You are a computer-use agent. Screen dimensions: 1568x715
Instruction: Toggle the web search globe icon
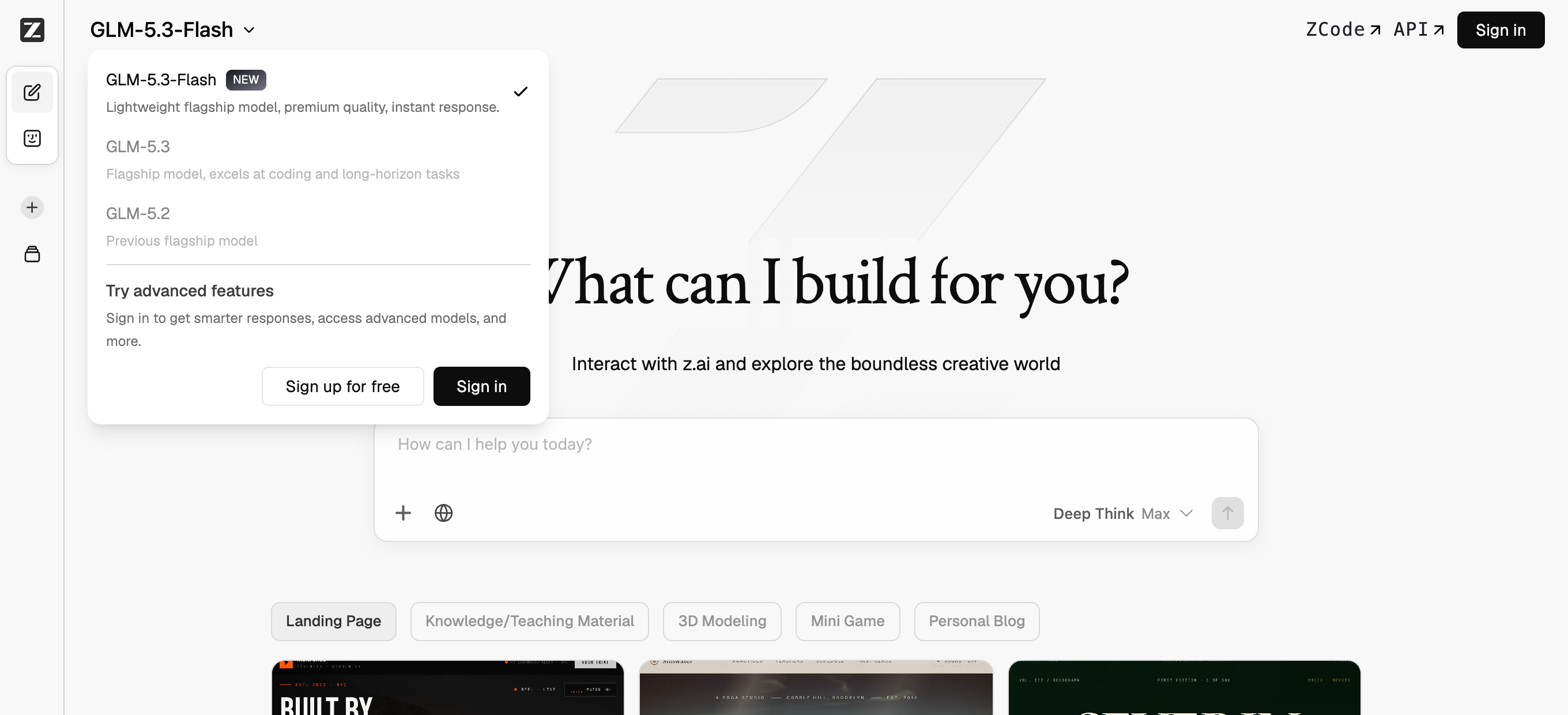tap(444, 513)
